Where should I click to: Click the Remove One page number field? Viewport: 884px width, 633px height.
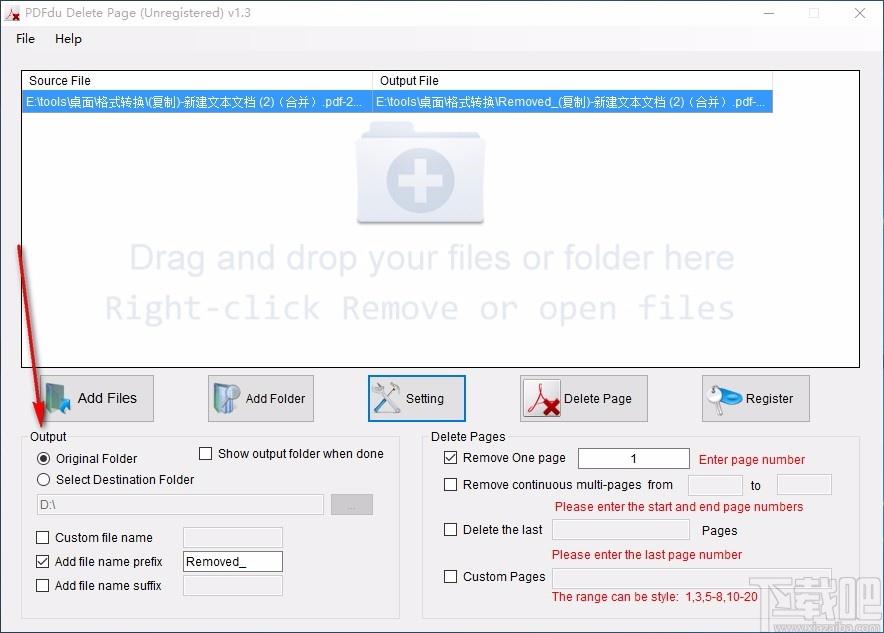[634, 458]
